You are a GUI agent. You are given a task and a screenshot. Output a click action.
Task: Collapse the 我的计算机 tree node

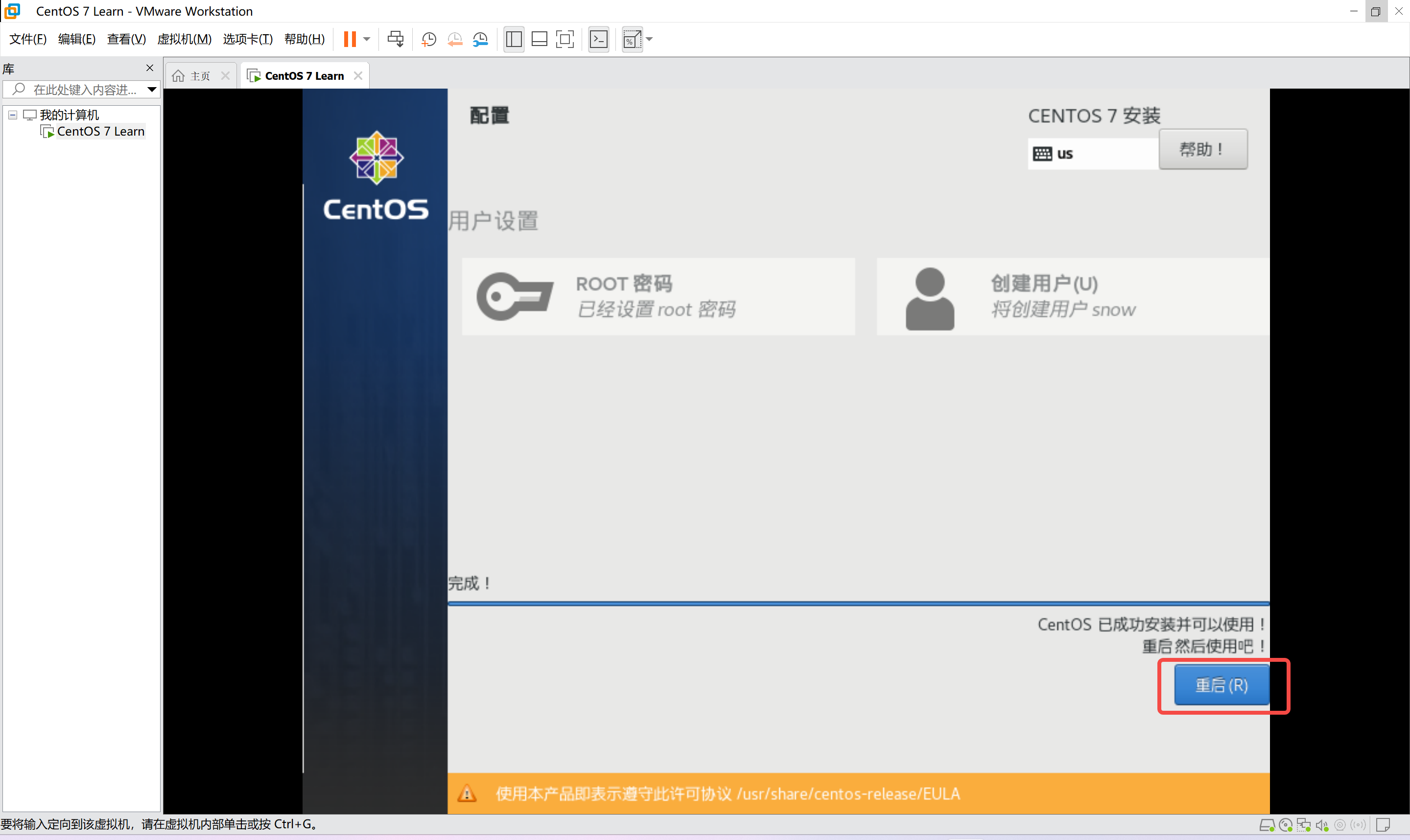point(12,115)
